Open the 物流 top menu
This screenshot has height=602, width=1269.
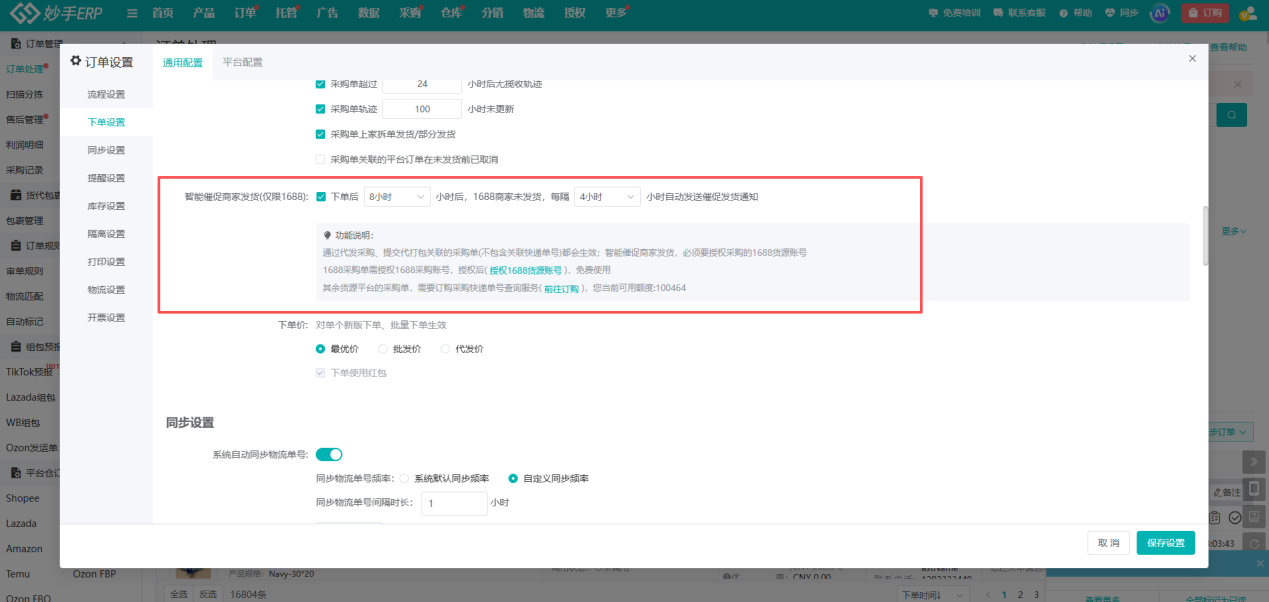tap(533, 13)
